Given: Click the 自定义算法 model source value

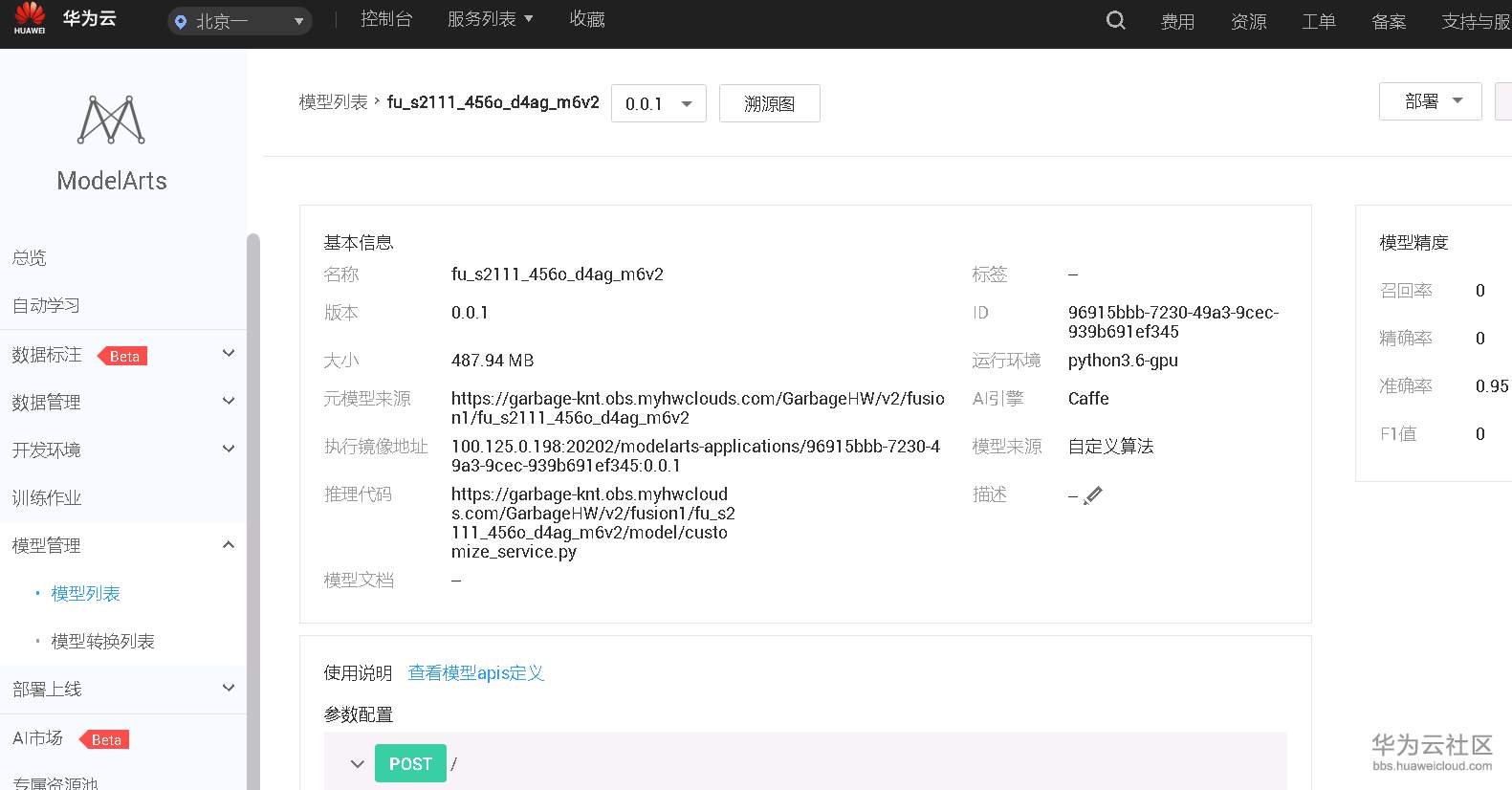Looking at the screenshot, I should [x=1110, y=447].
